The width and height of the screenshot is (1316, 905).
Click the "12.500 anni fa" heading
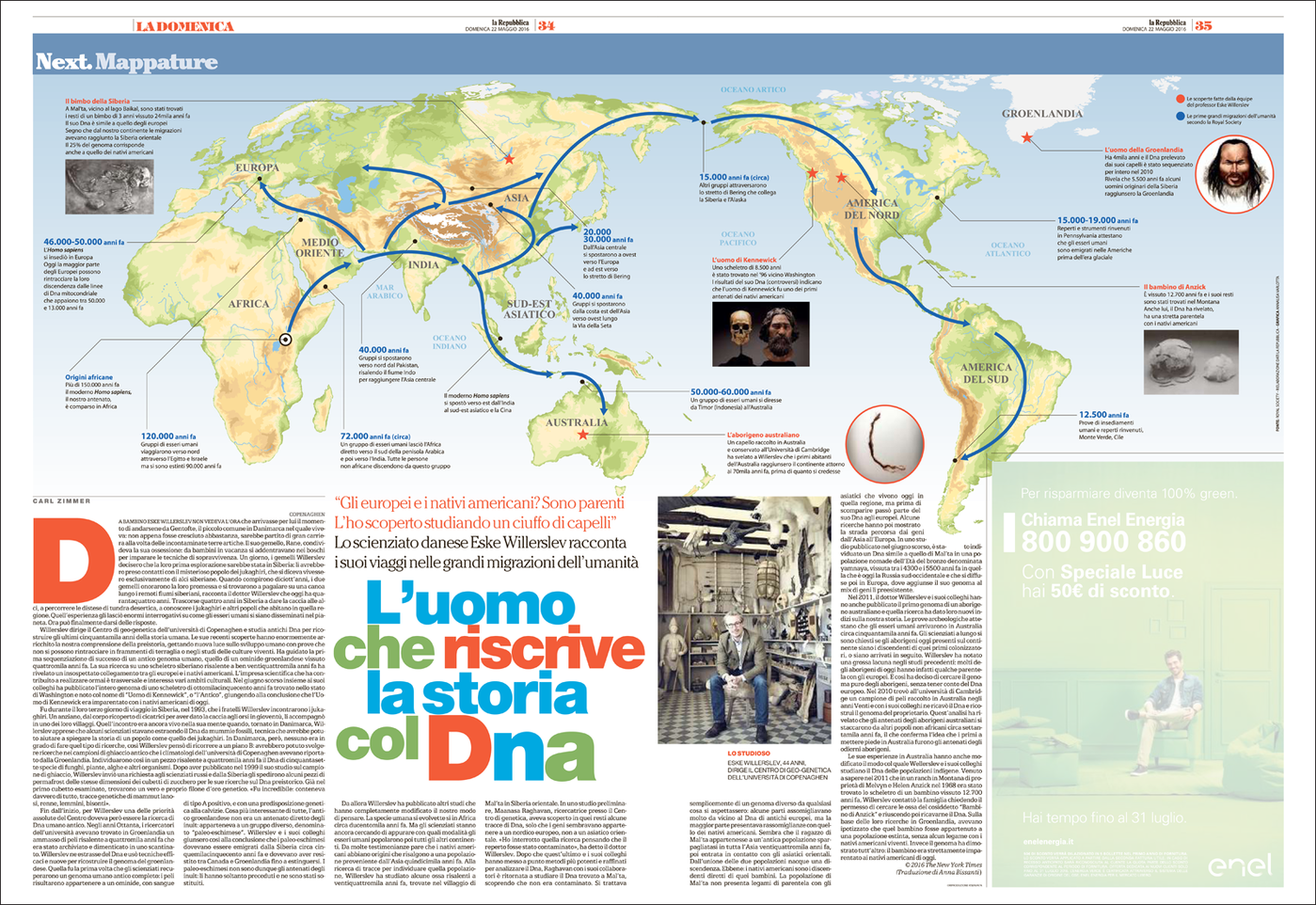click(x=1103, y=414)
